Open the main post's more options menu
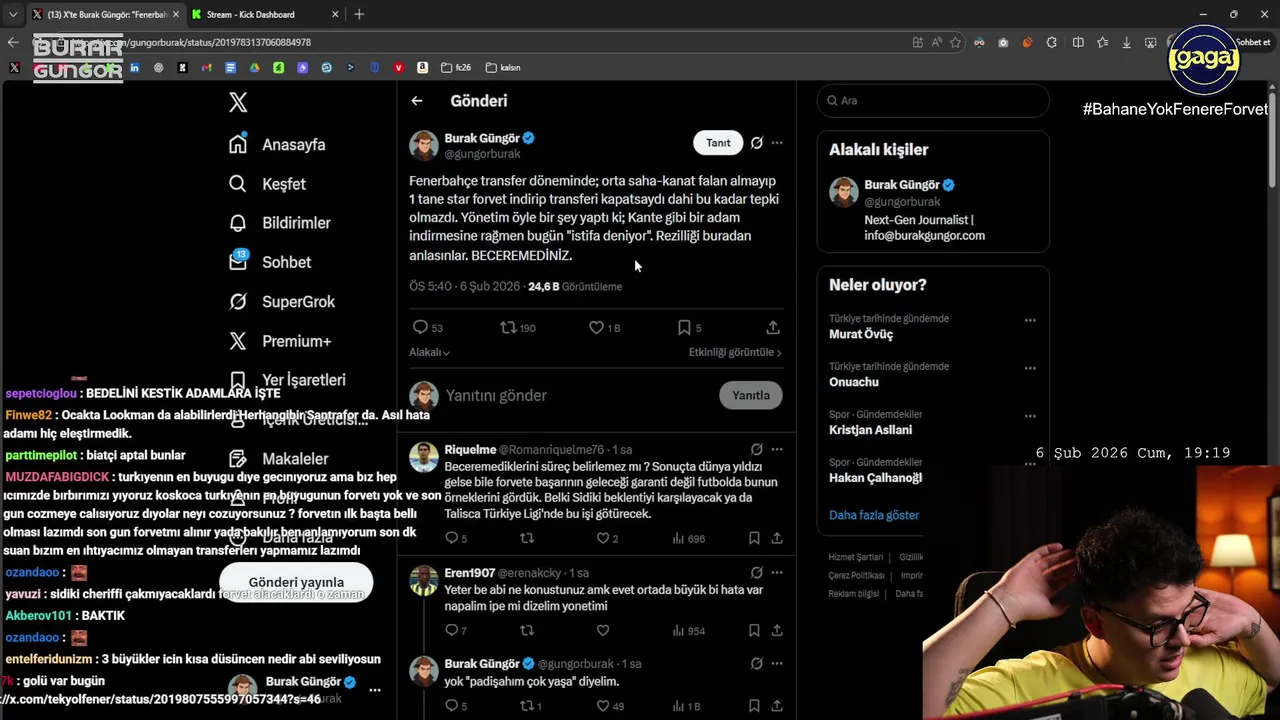1280x720 pixels. tap(777, 143)
